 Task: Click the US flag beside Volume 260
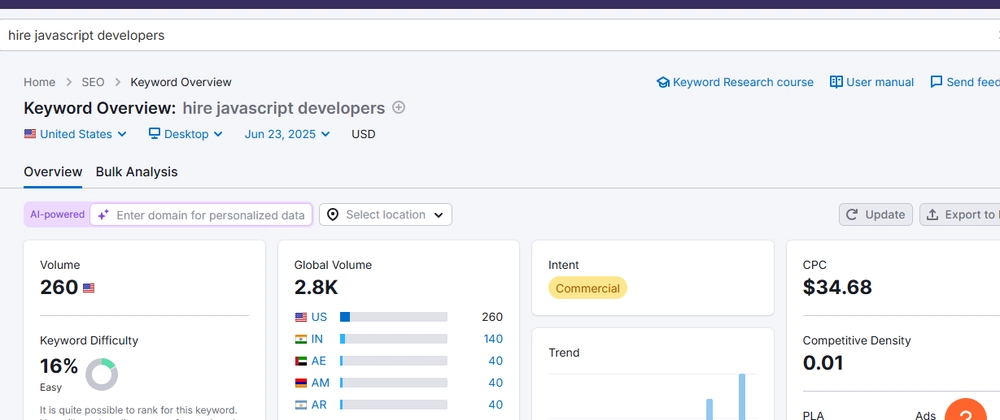89,288
